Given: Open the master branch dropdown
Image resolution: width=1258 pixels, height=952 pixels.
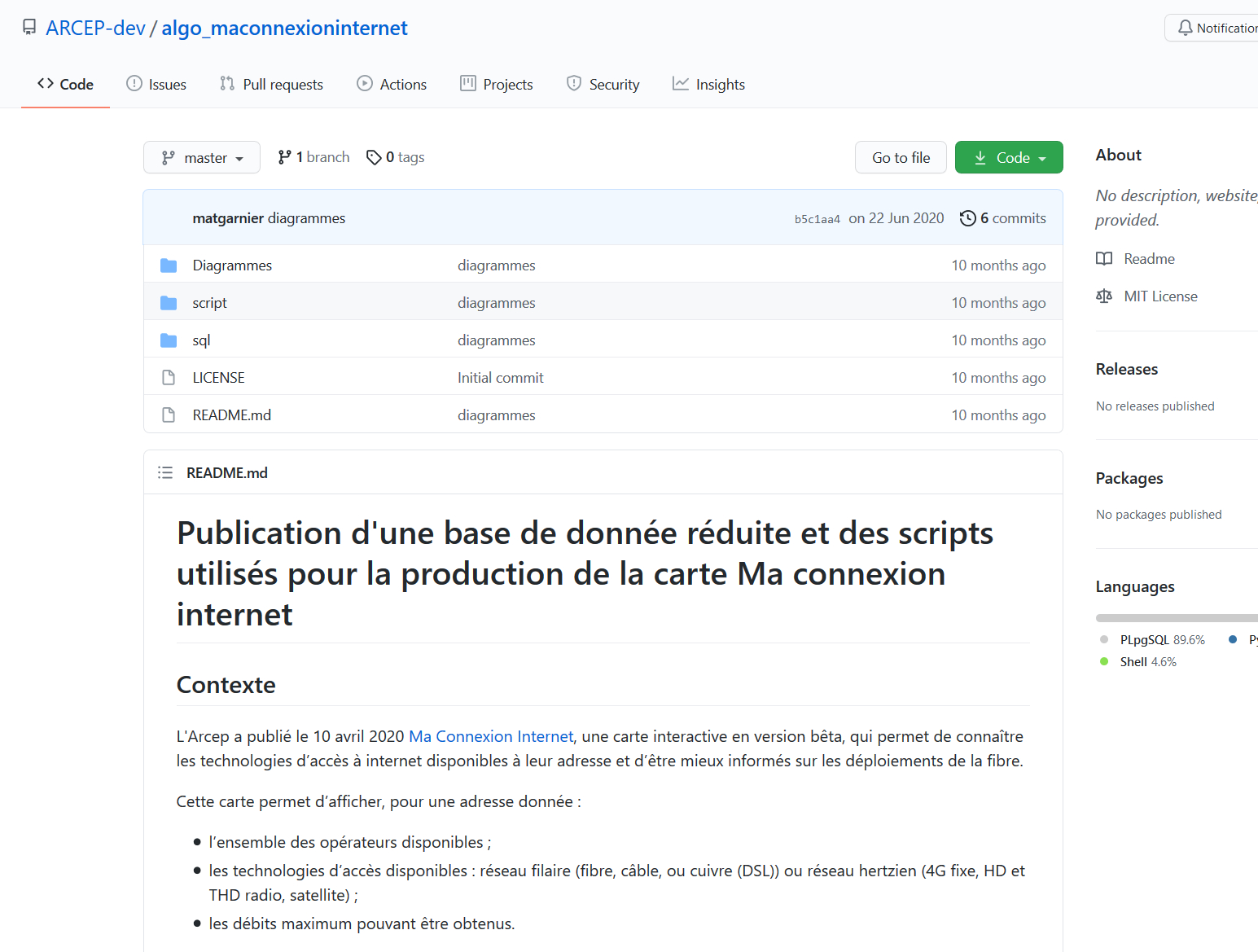Looking at the screenshot, I should tap(202, 157).
